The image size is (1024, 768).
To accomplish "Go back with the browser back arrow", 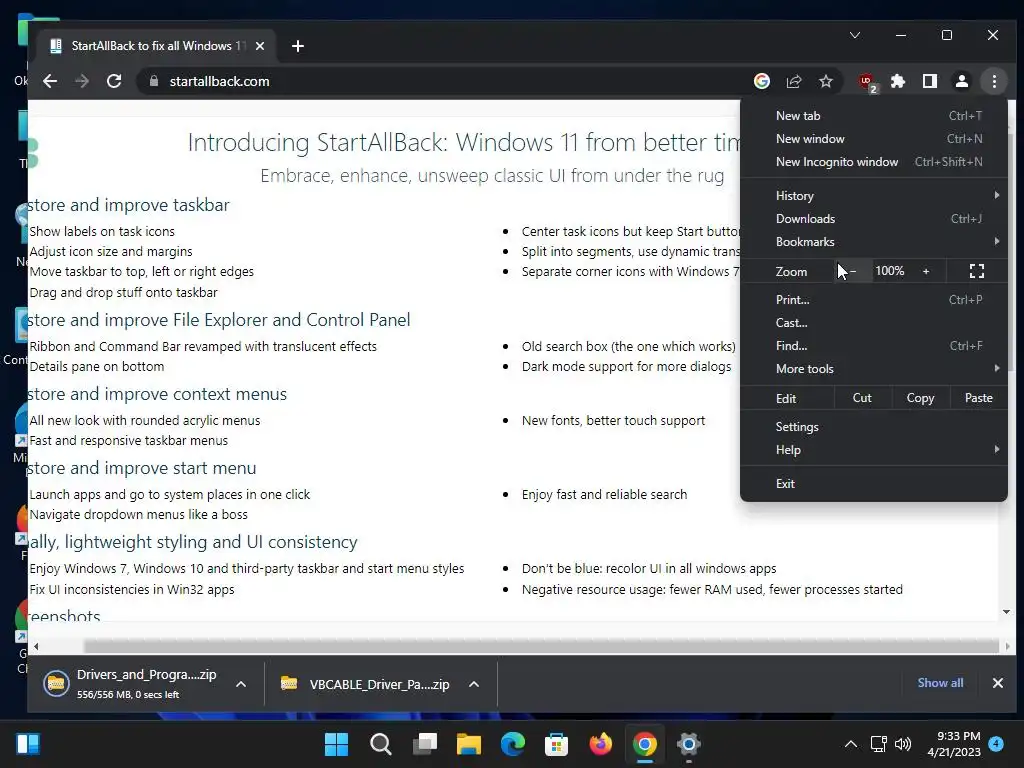I will (x=50, y=81).
